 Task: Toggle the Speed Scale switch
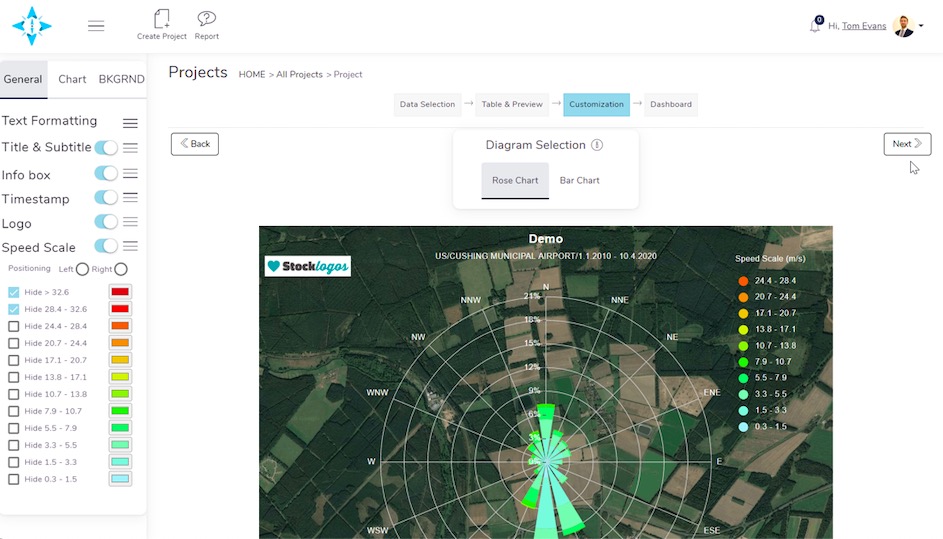(106, 246)
